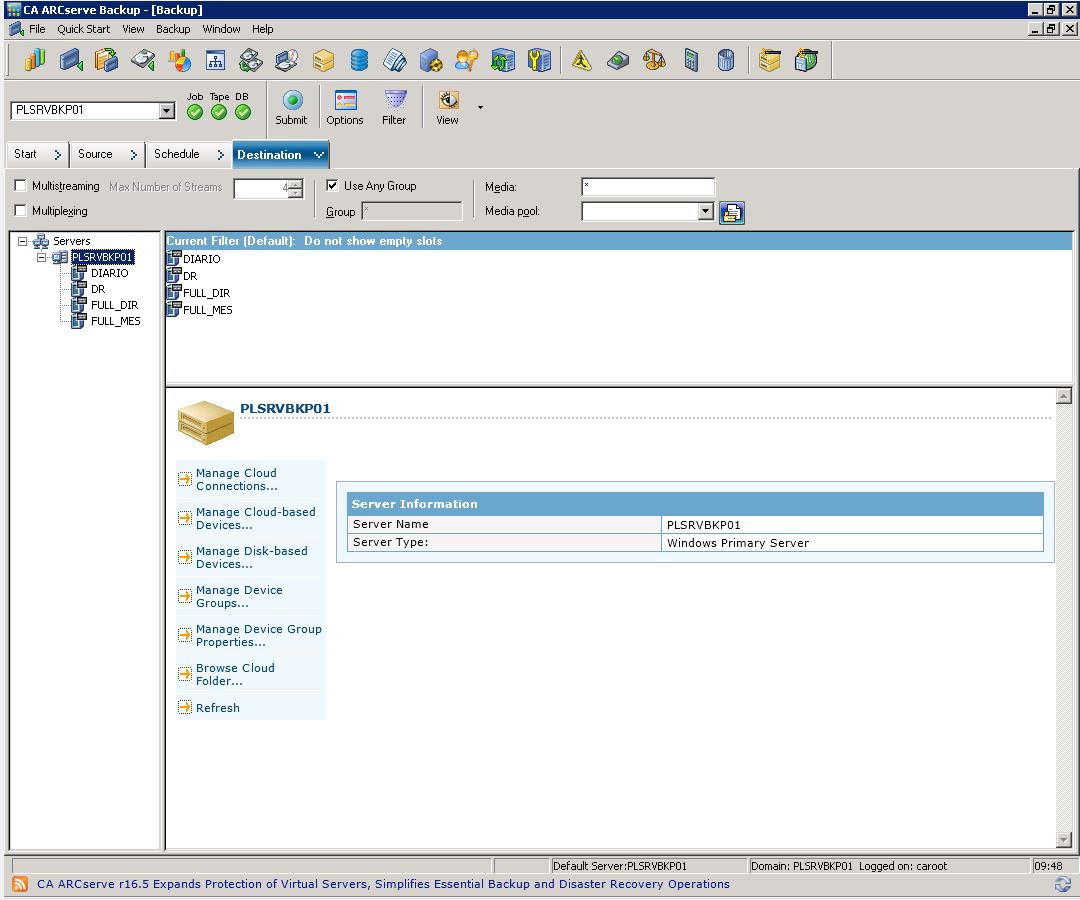
Task: Click the RSS feed icon in status bar
Action: [x=20, y=885]
